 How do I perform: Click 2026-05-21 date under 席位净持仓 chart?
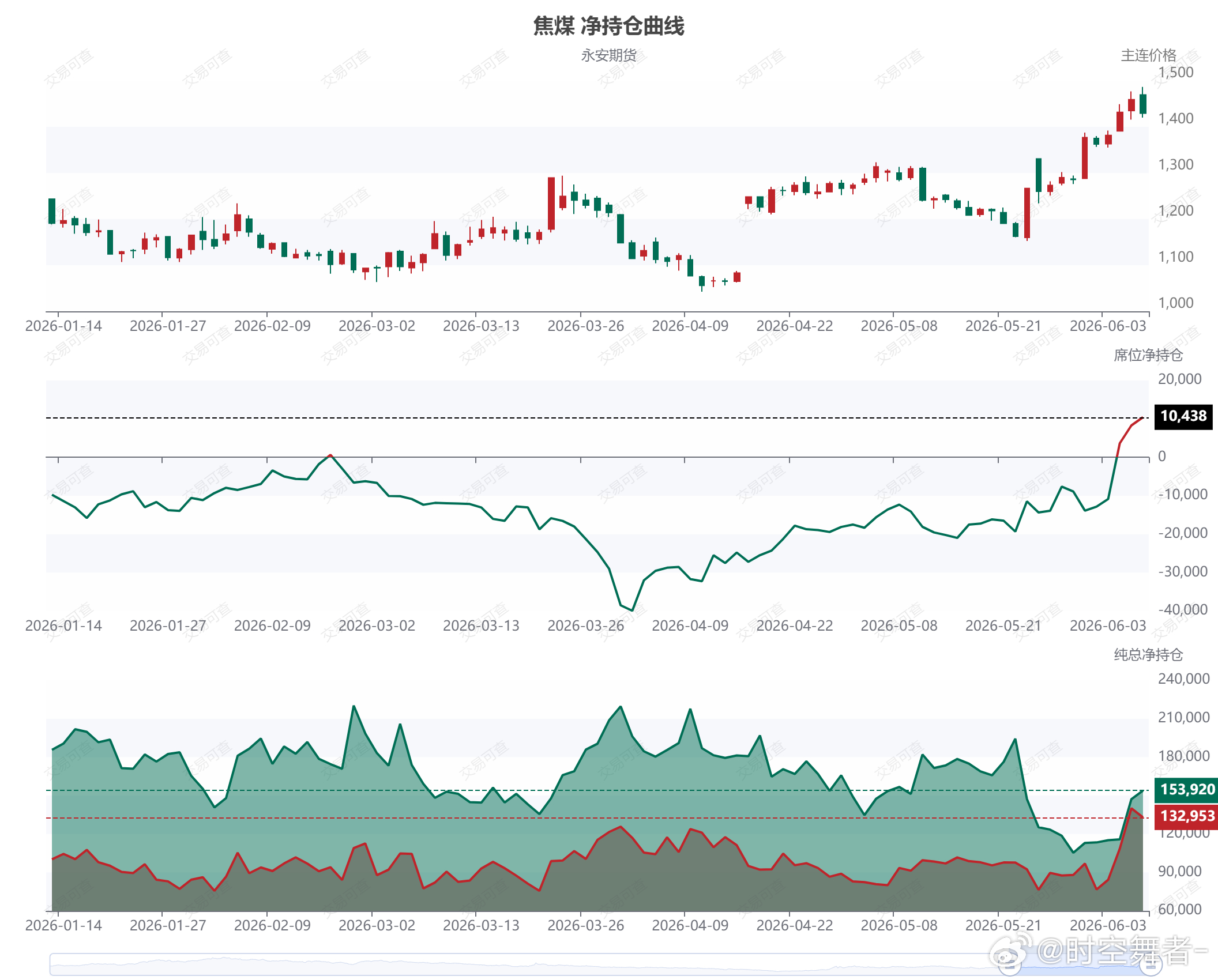click(x=1003, y=626)
